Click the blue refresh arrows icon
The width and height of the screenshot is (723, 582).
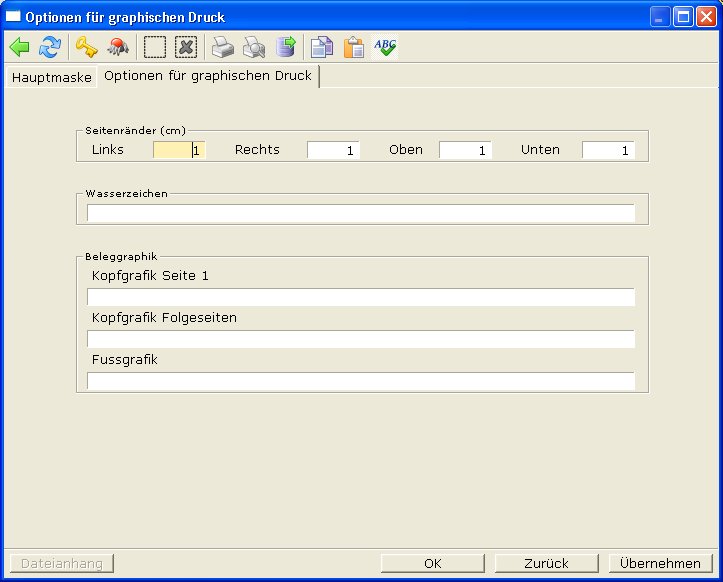click(x=50, y=47)
